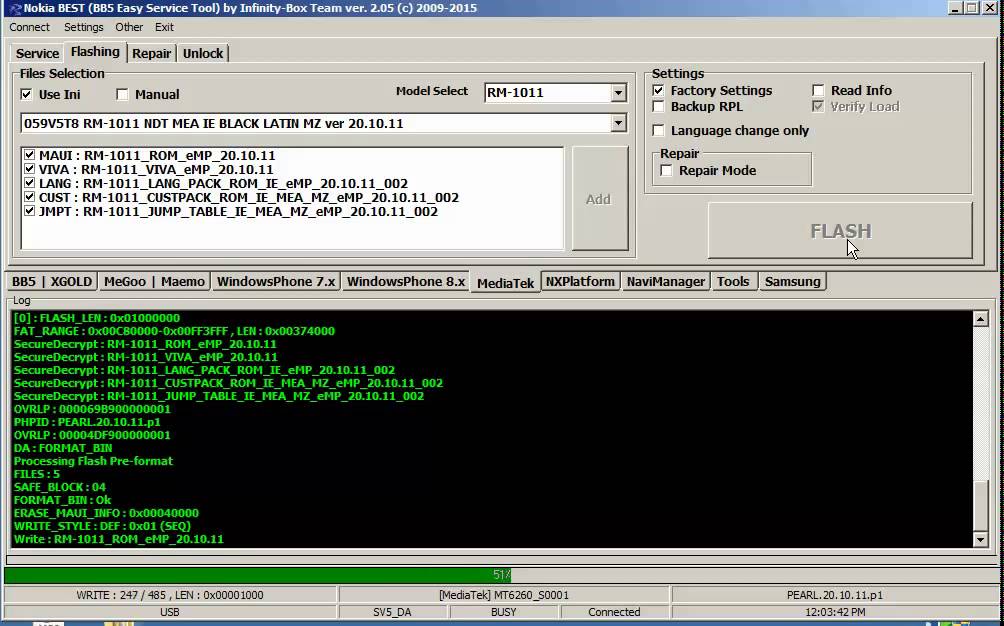Viewport: 1004px width, 626px height.
Task: Switch to the Samsung tab
Action: point(793,282)
